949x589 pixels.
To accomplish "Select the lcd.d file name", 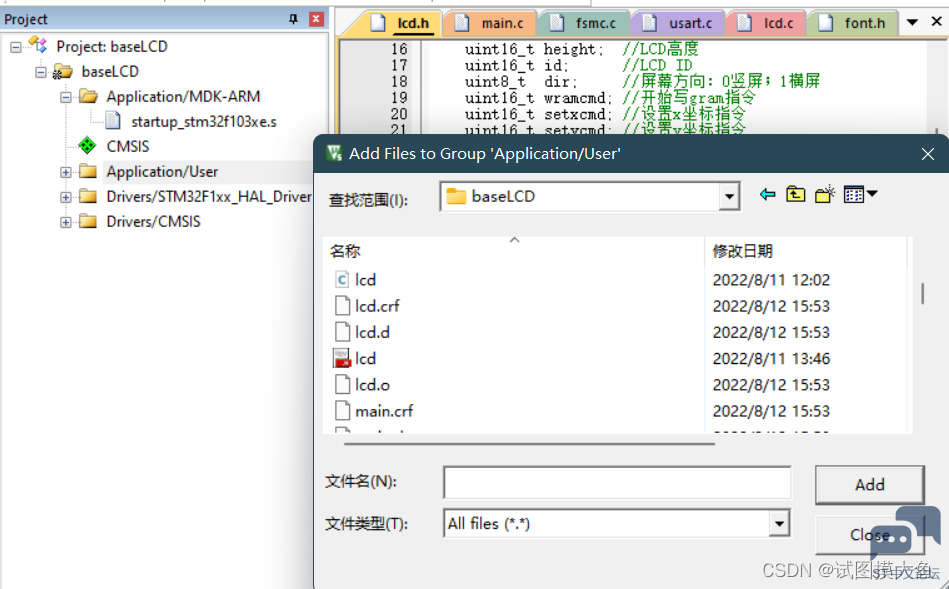I will 372,332.
